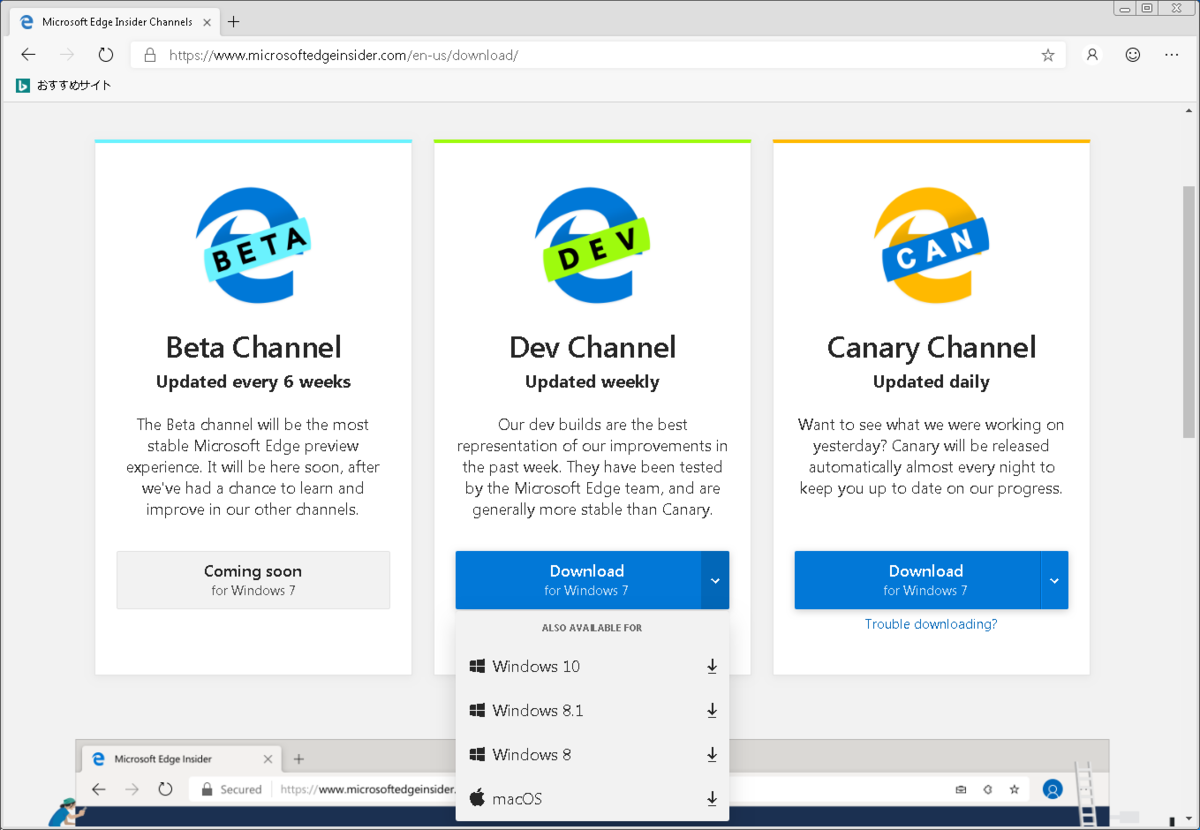Go back with the browser back arrow
This screenshot has height=830, width=1200.
28,55
